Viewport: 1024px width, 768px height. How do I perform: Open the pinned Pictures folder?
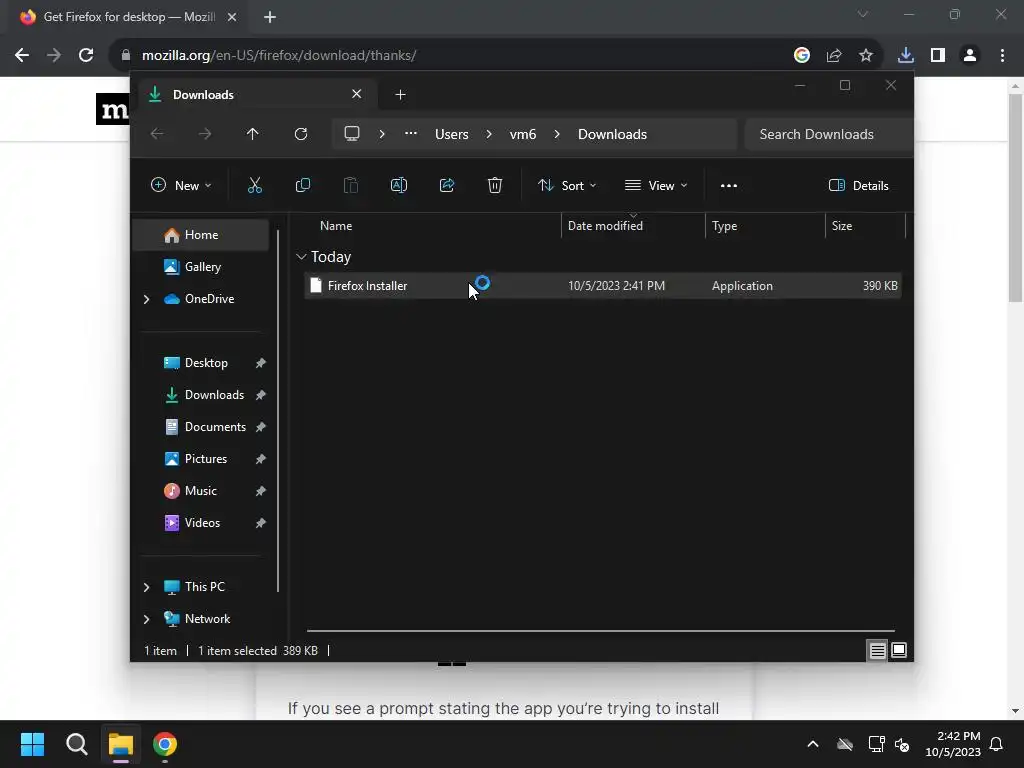click(x=200, y=458)
